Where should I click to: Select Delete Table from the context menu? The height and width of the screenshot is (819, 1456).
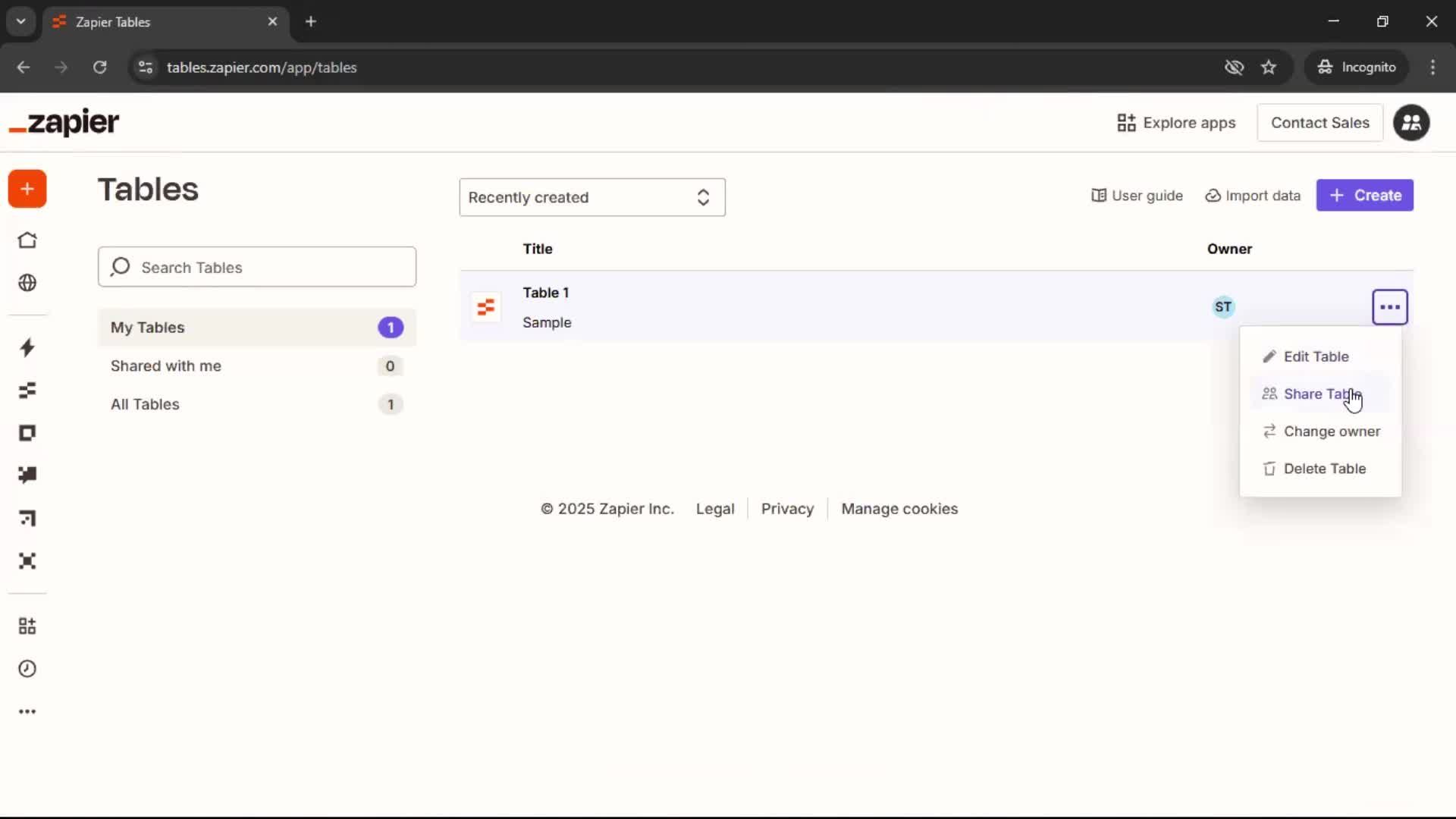[x=1320, y=469]
